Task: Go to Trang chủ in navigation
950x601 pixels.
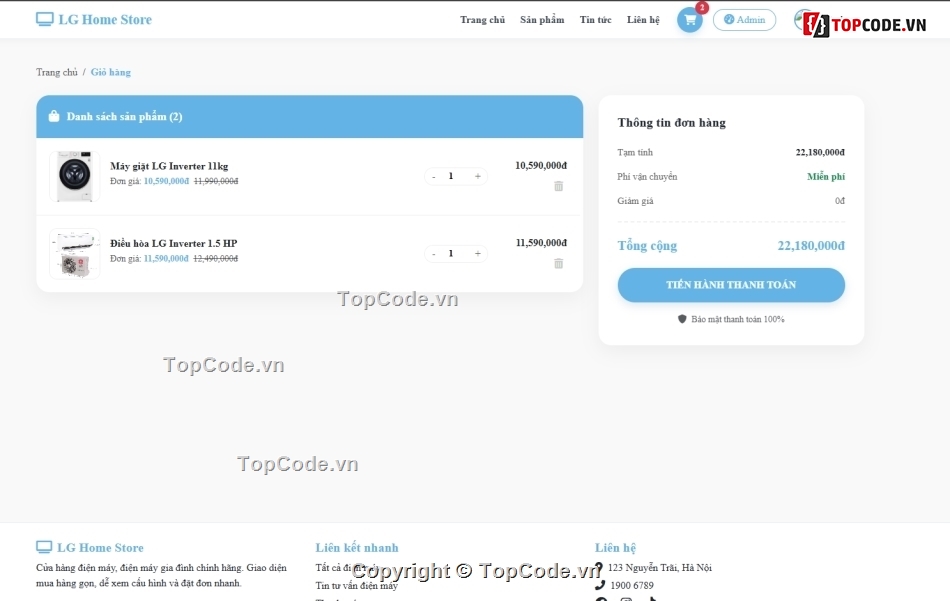Action: pos(482,20)
